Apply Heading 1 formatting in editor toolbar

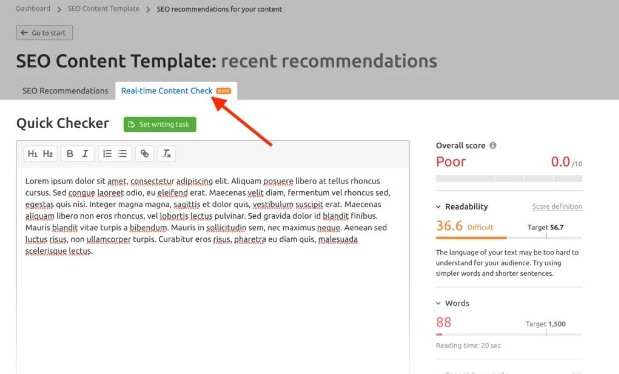32,154
